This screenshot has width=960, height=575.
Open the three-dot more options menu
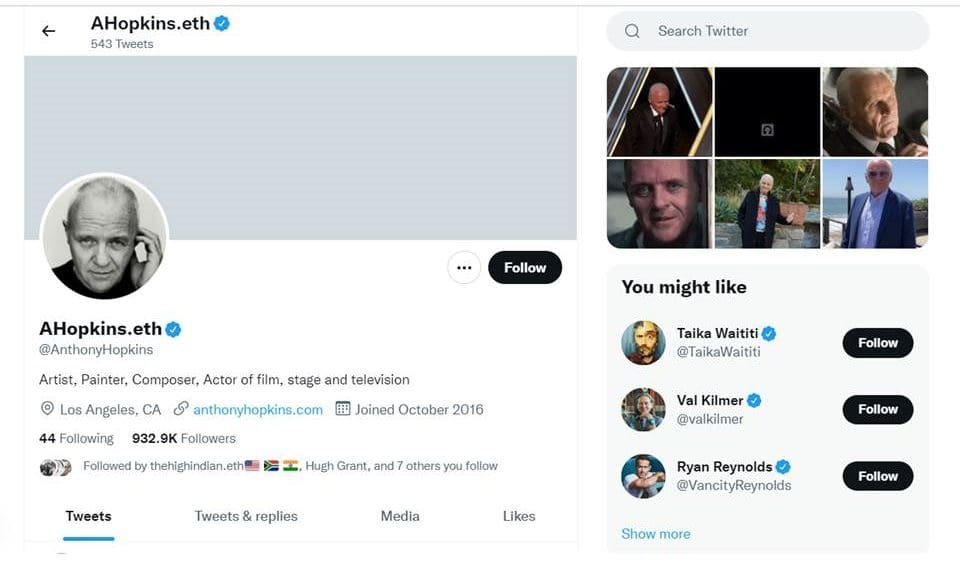[x=464, y=268]
